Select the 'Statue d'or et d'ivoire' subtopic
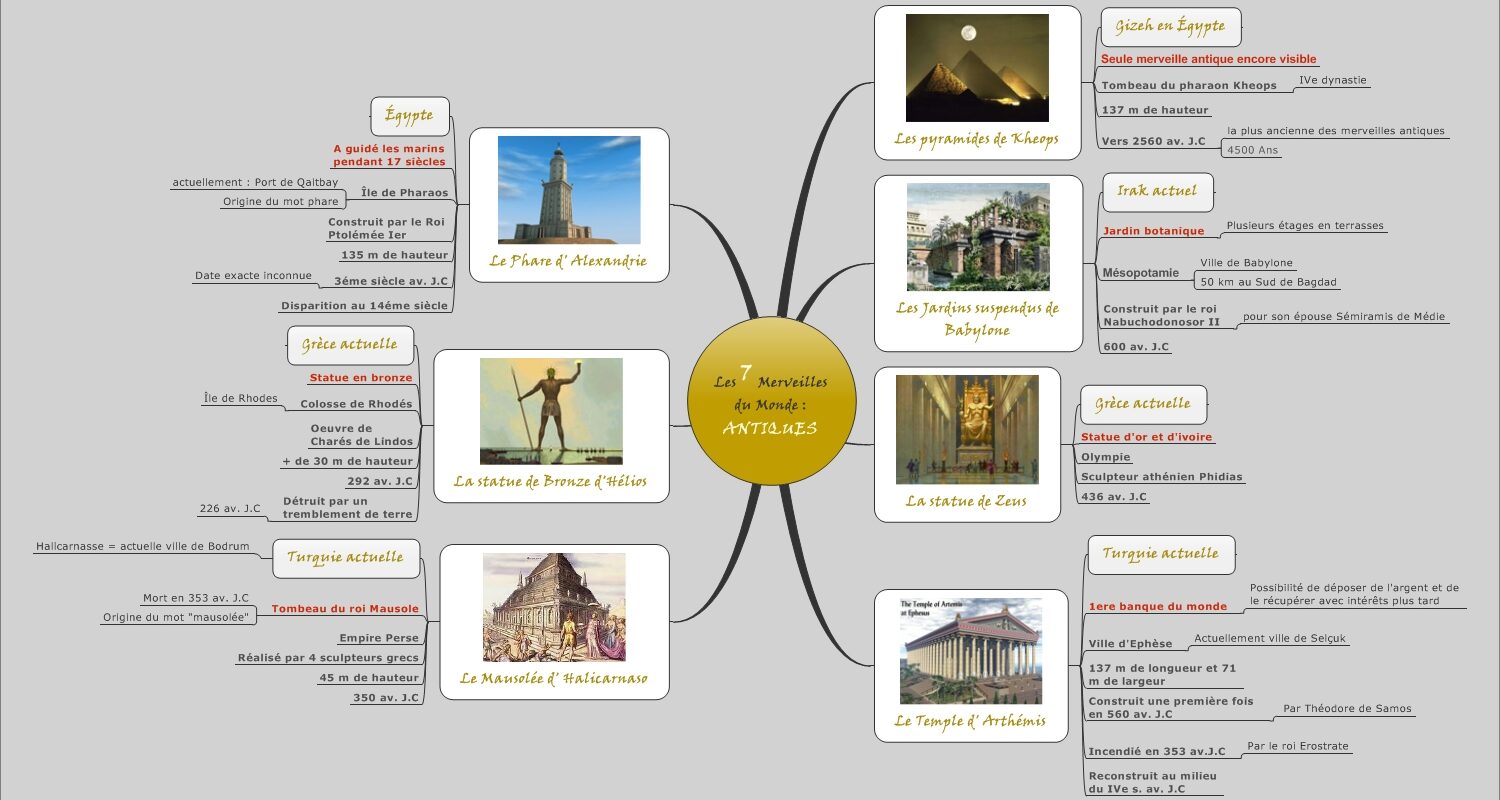The width and height of the screenshot is (1500, 800). coord(1146,437)
